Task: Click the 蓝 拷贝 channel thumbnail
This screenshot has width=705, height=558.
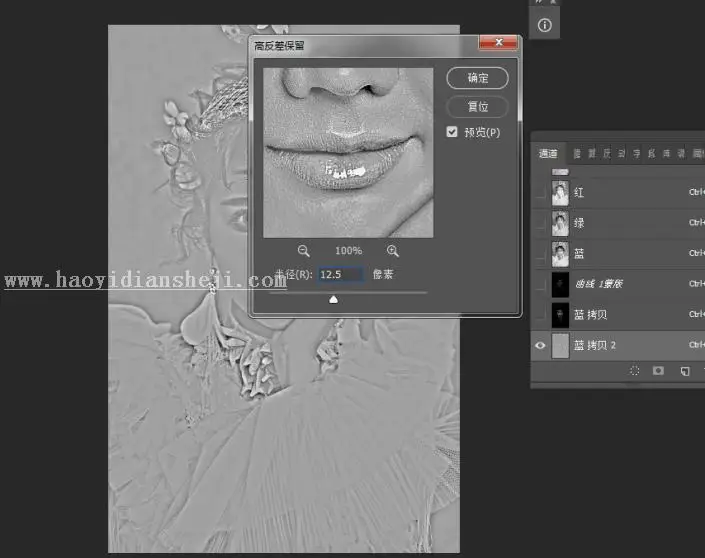Action: [x=560, y=315]
